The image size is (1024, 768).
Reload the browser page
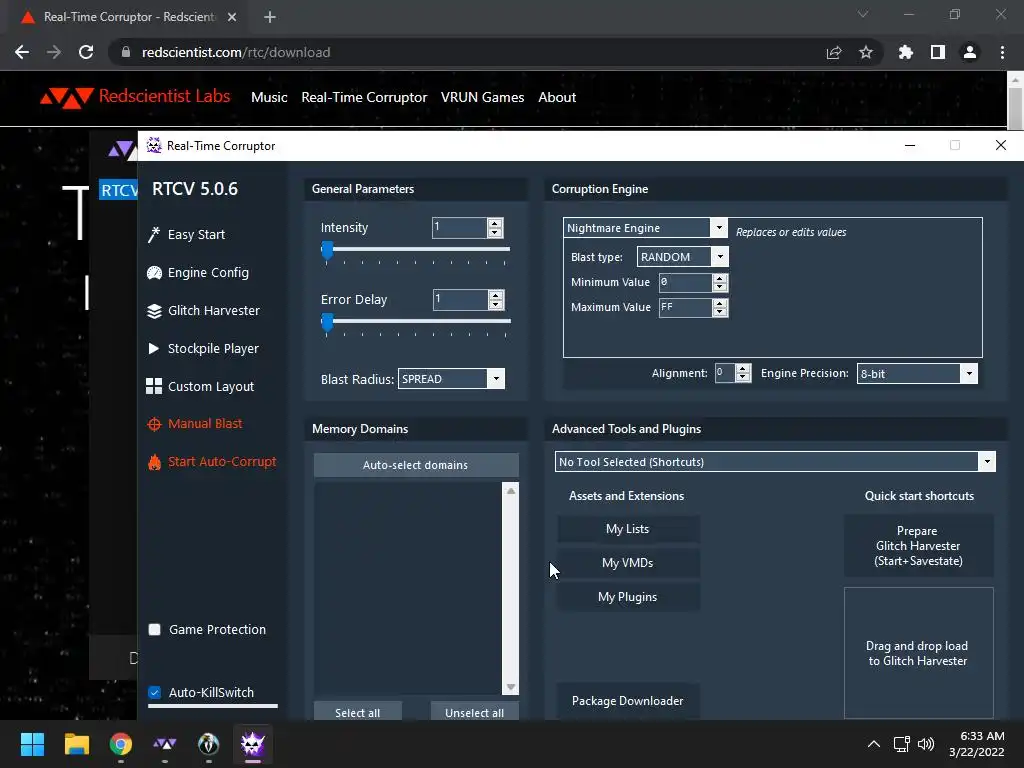tap(86, 52)
